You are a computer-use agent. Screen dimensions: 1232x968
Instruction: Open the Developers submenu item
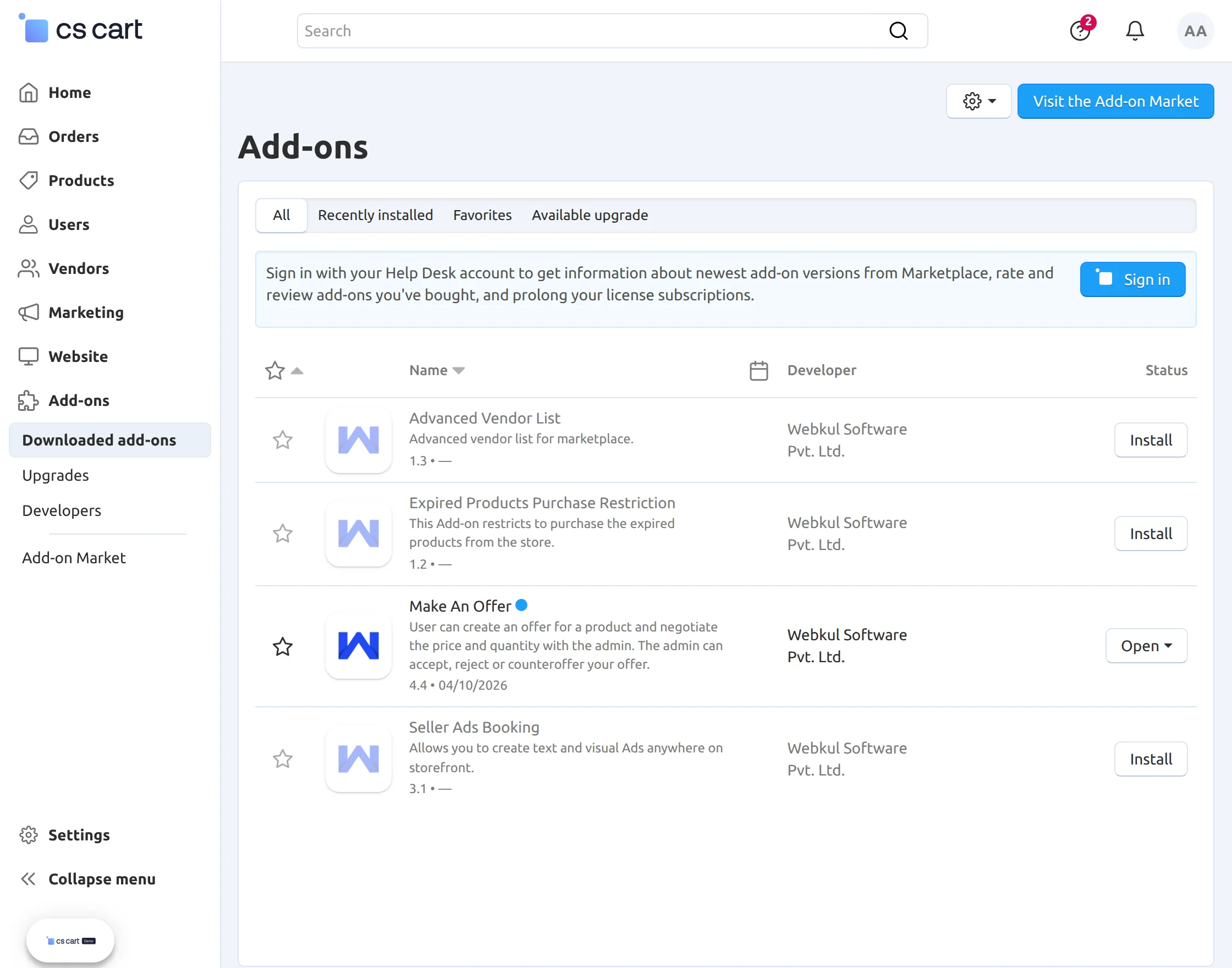click(62, 510)
